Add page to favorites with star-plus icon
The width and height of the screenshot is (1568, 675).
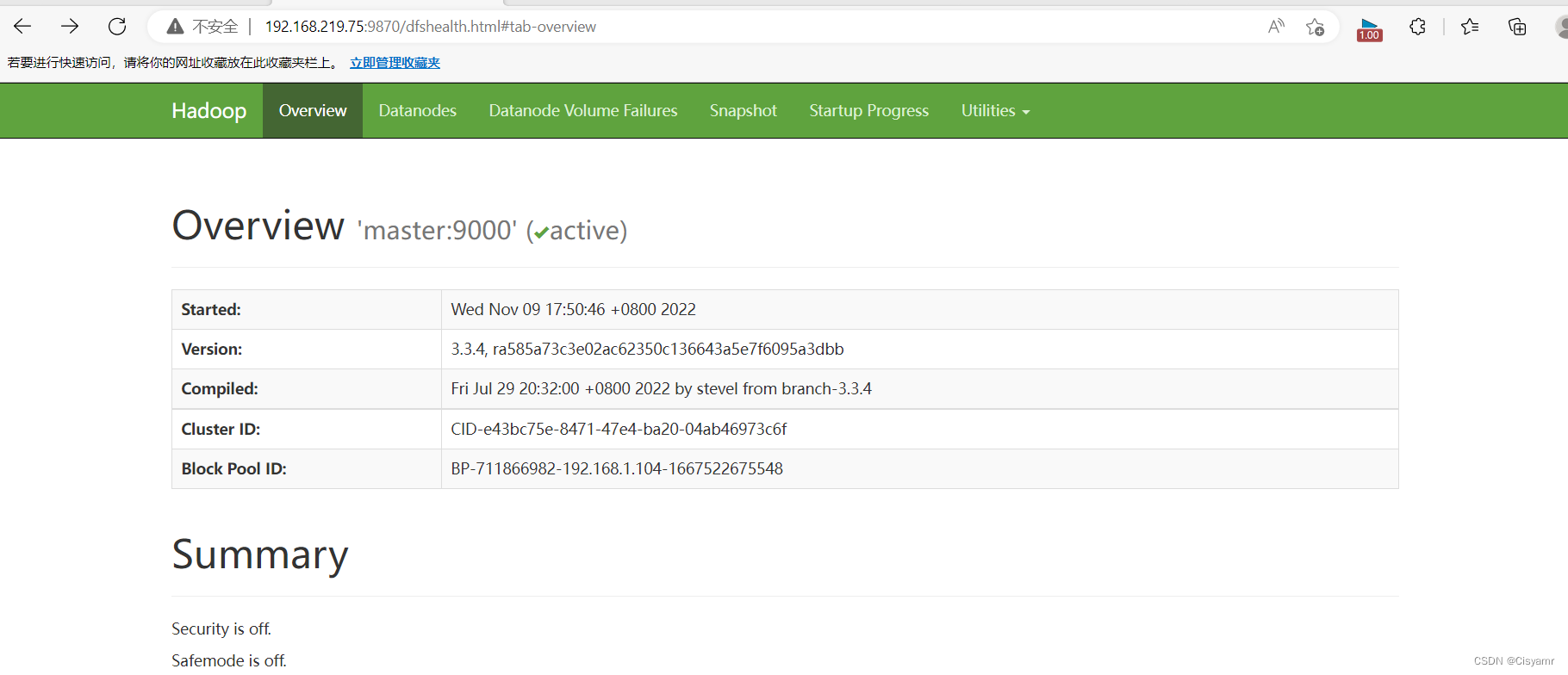1315,27
